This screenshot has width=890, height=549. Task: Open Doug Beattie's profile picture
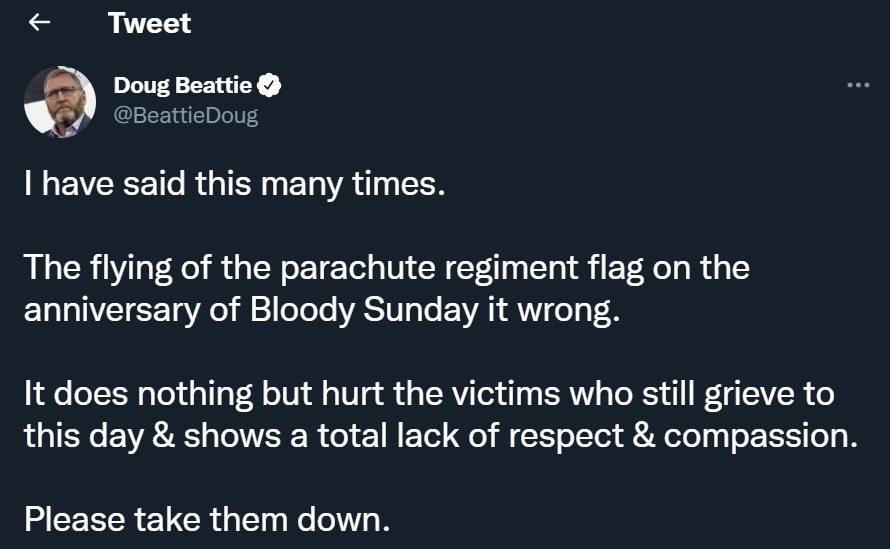[60, 102]
